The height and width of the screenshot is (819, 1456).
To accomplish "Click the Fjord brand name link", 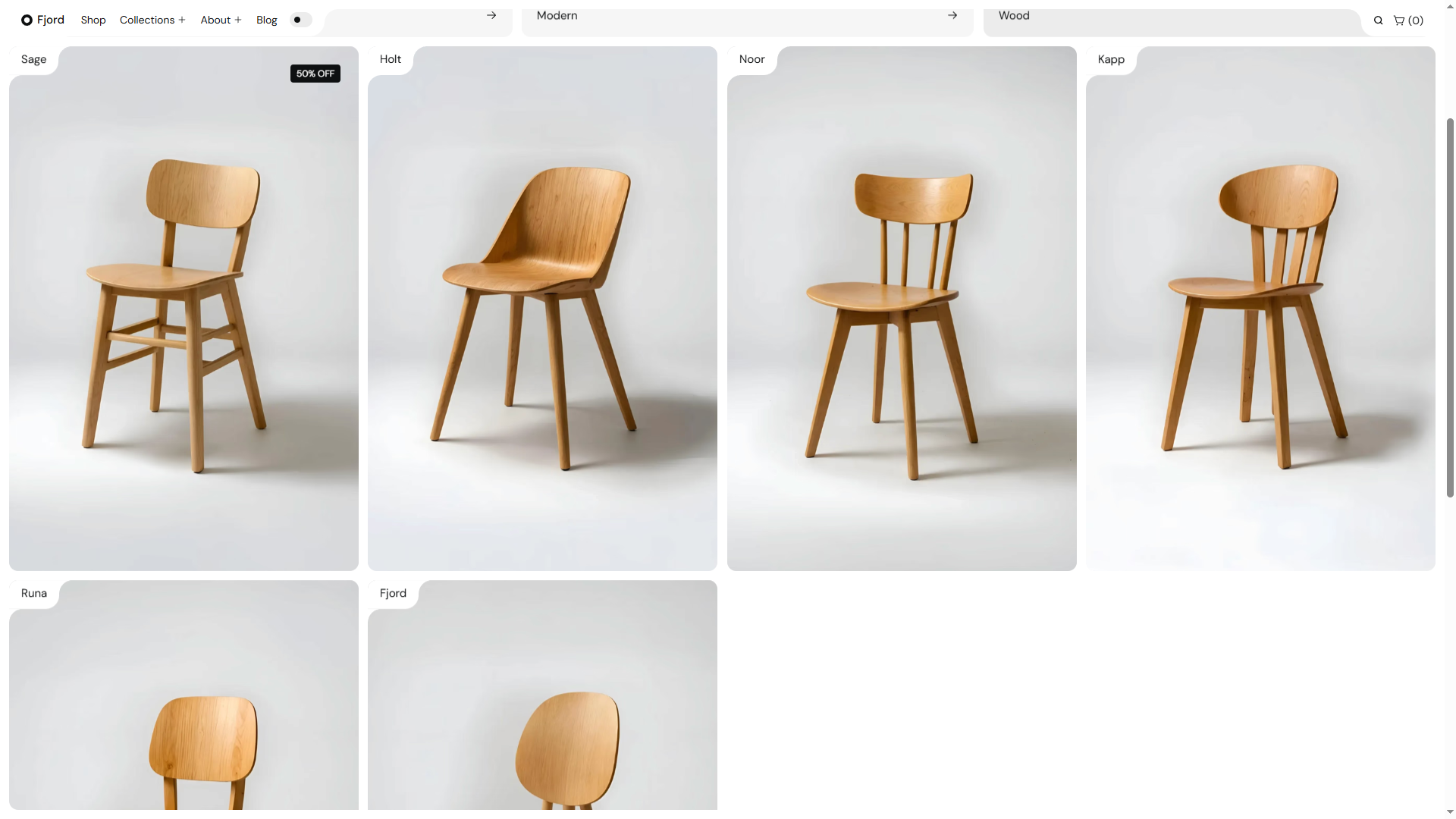I will tap(51, 20).
